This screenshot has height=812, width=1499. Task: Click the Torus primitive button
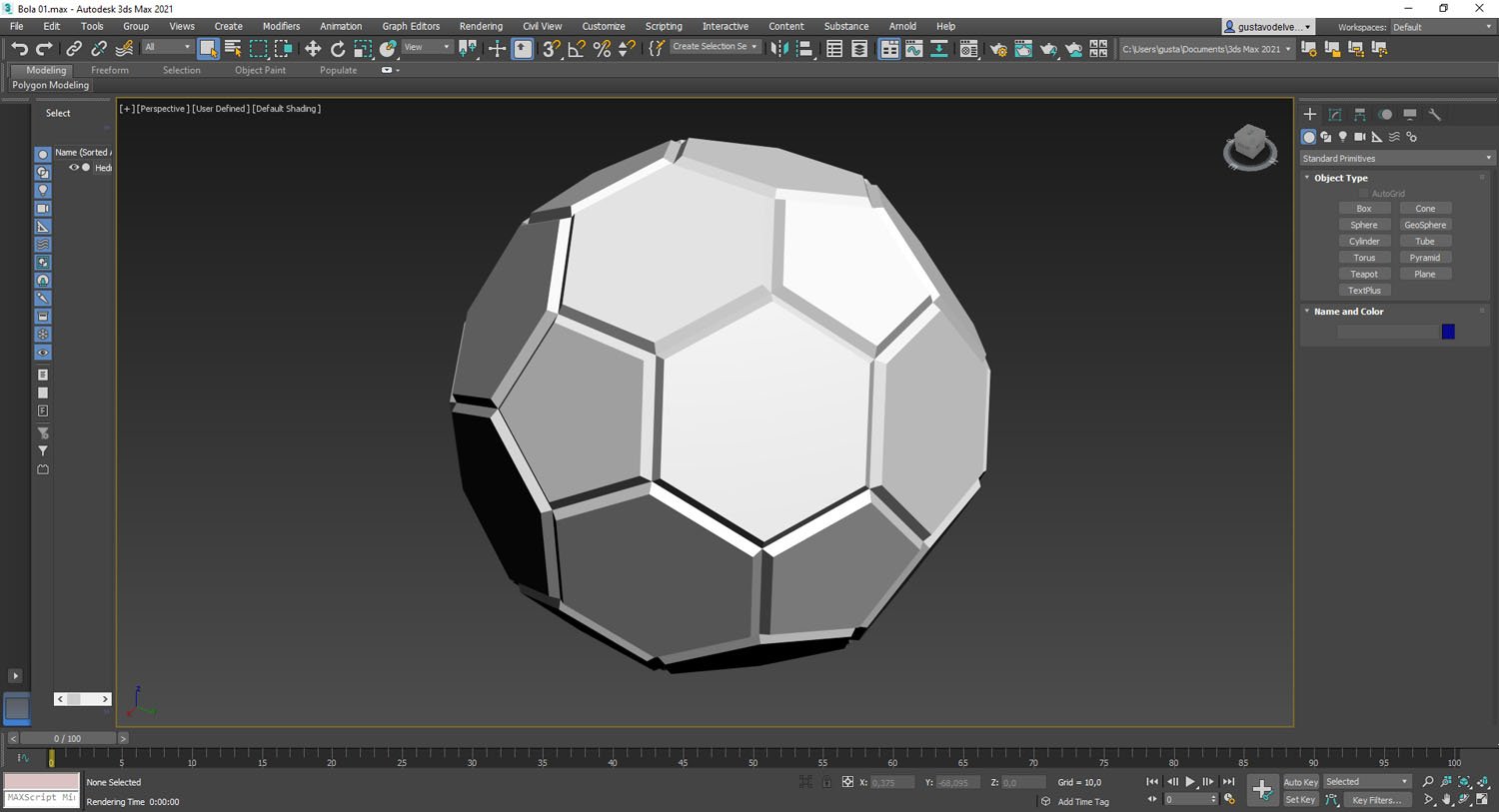(x=1364, y=258)
